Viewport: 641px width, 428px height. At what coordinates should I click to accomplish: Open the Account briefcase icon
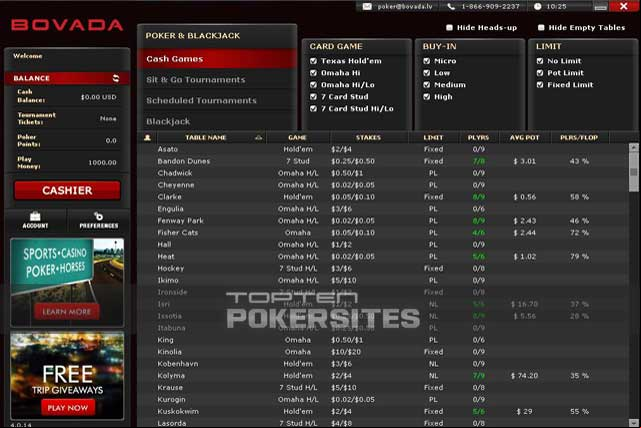point(35,217)
